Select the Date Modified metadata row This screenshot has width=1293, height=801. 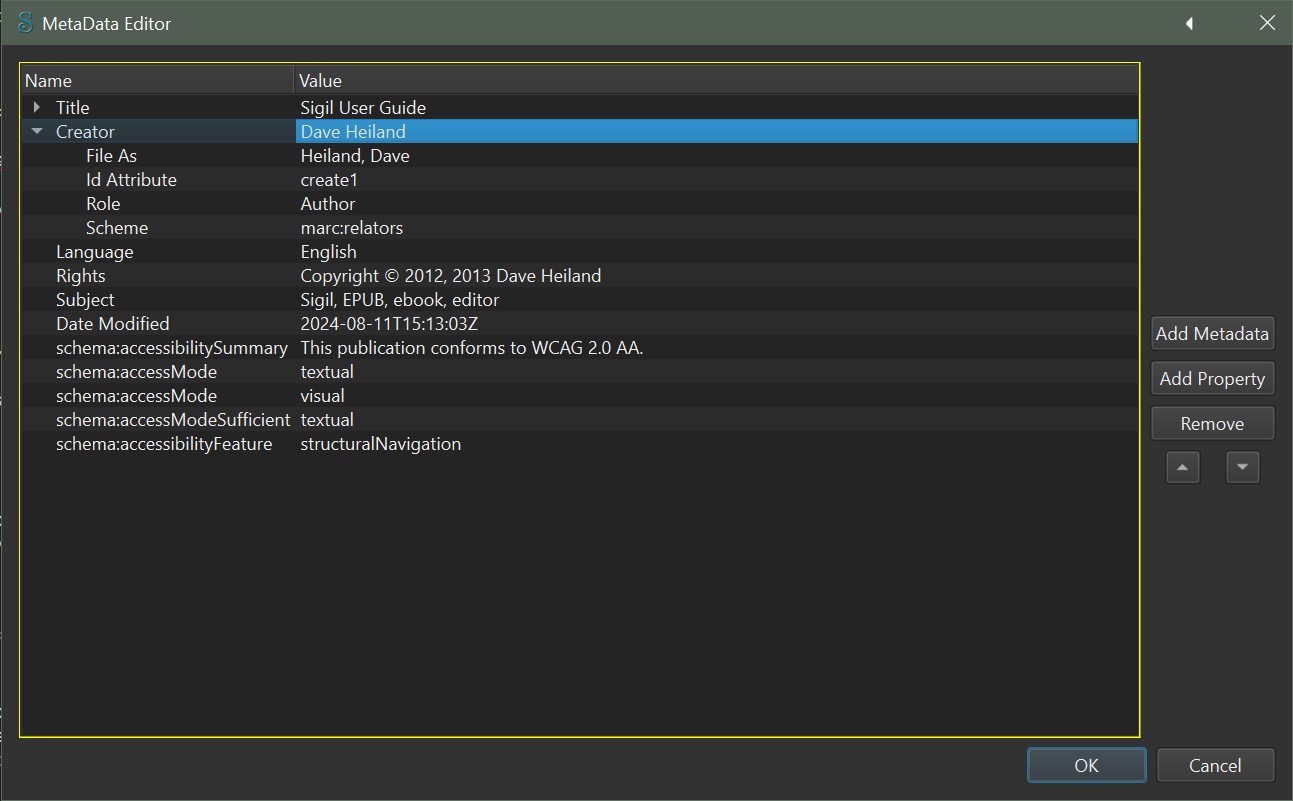click(x=580, y=323)
